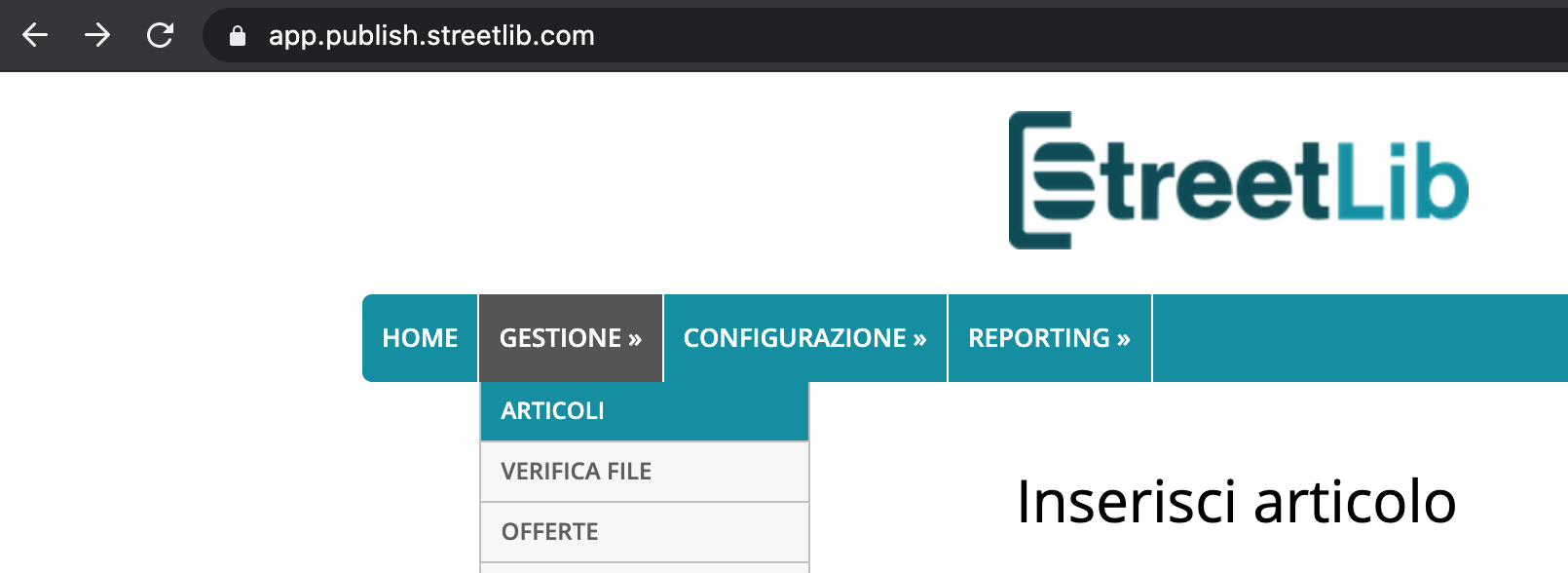Expand the GESTIONE menu
The height and width of the screenshot is (573, 1568).
click(571, 338)
